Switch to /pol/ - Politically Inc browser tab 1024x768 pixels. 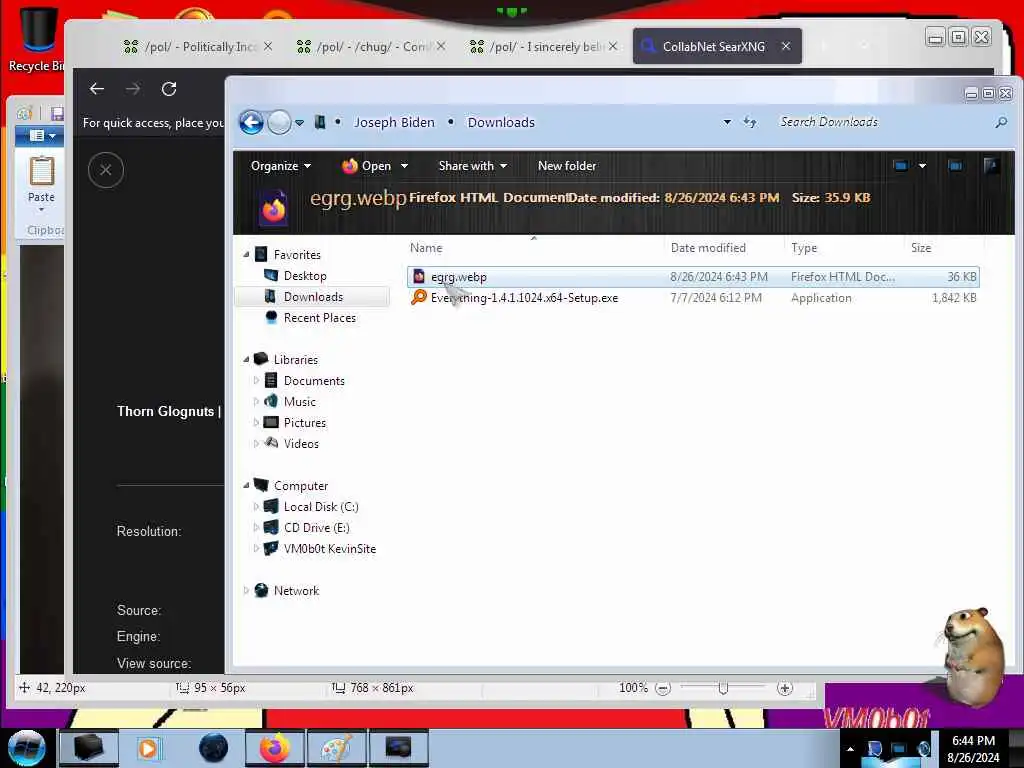coord(199,46)
